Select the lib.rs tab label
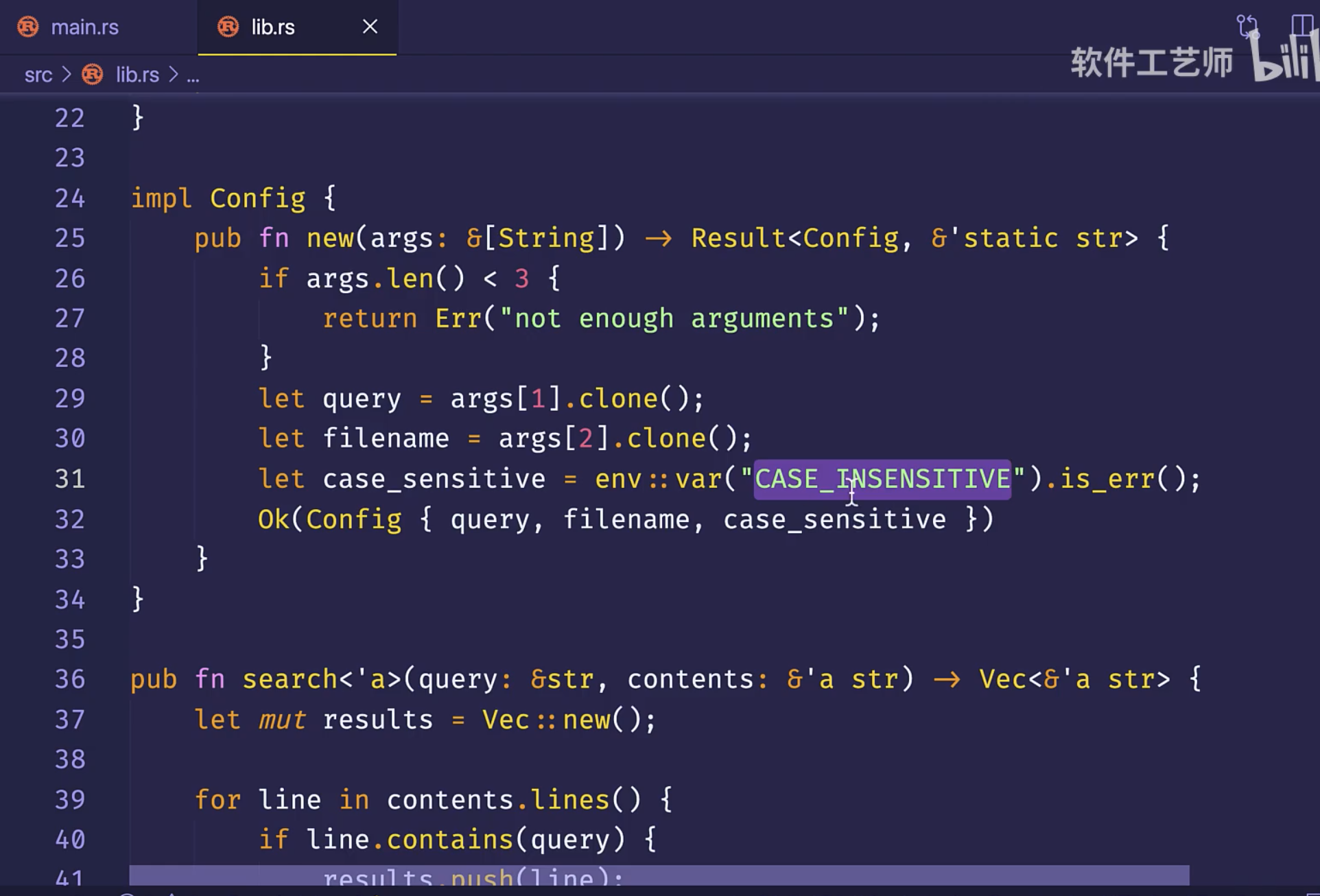Image resolution: width=1320 pixels, height=896 pixels. 272,27
